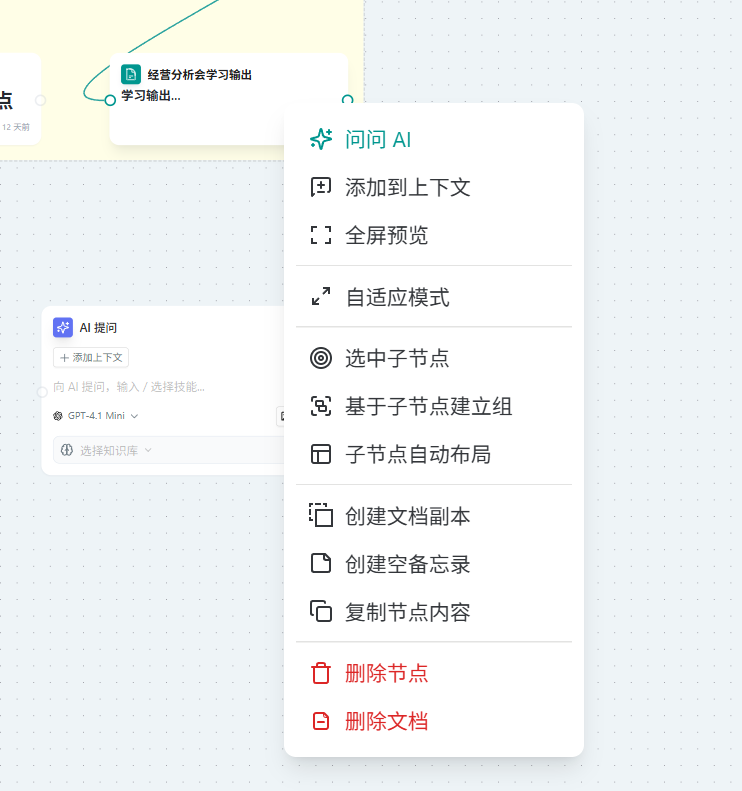
Task: Click the AI 提问 card title
Action: click(98, 328)
